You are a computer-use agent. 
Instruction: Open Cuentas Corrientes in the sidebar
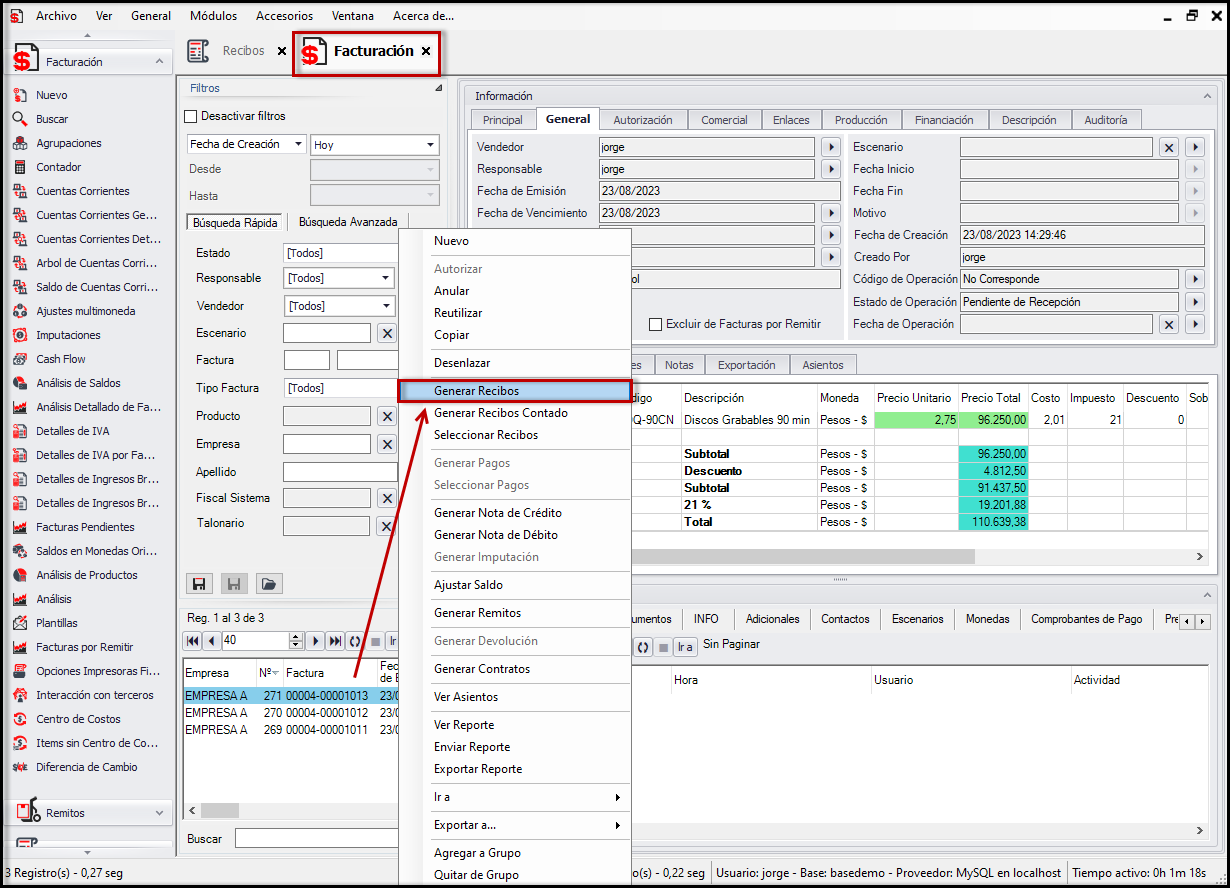pyautogui.click(x=82, y=191)
